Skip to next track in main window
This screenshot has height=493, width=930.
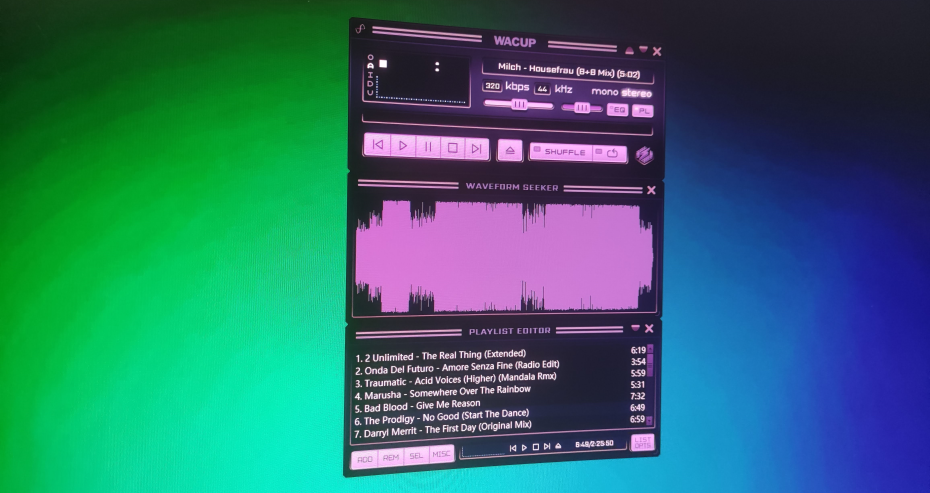pyautogui.click(x=476, y=148)
